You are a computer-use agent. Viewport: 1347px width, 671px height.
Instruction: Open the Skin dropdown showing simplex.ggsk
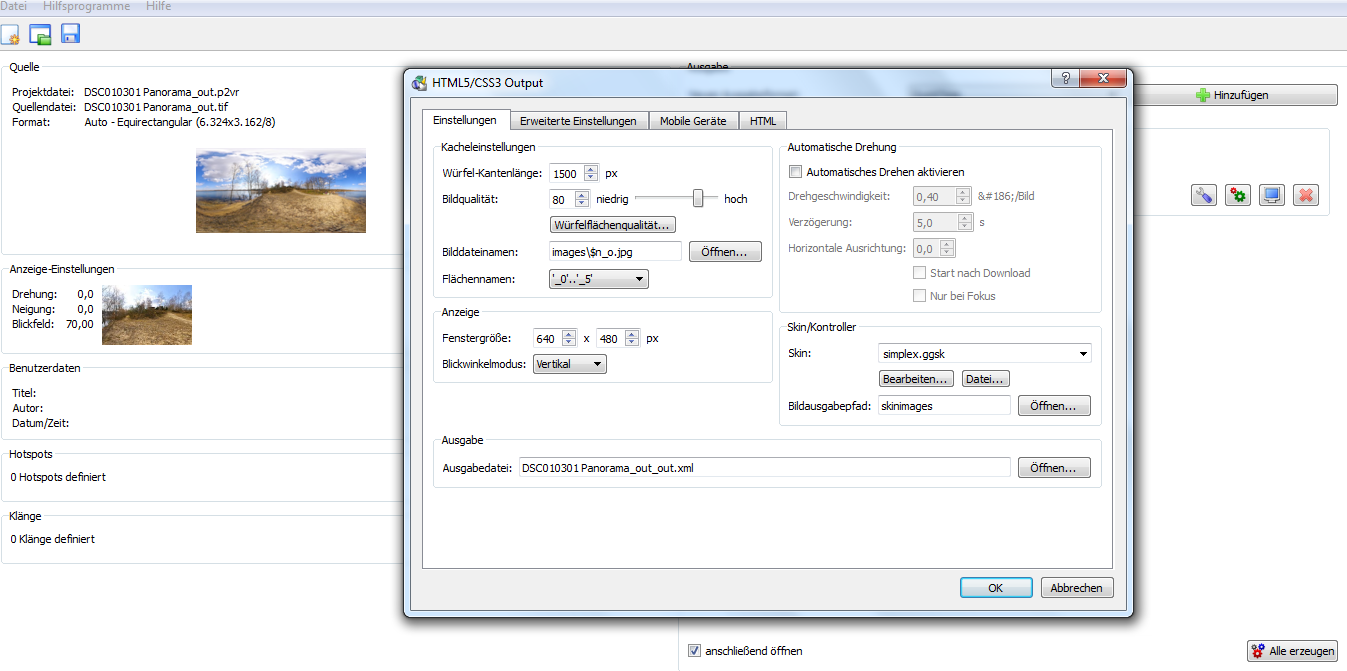984,353
